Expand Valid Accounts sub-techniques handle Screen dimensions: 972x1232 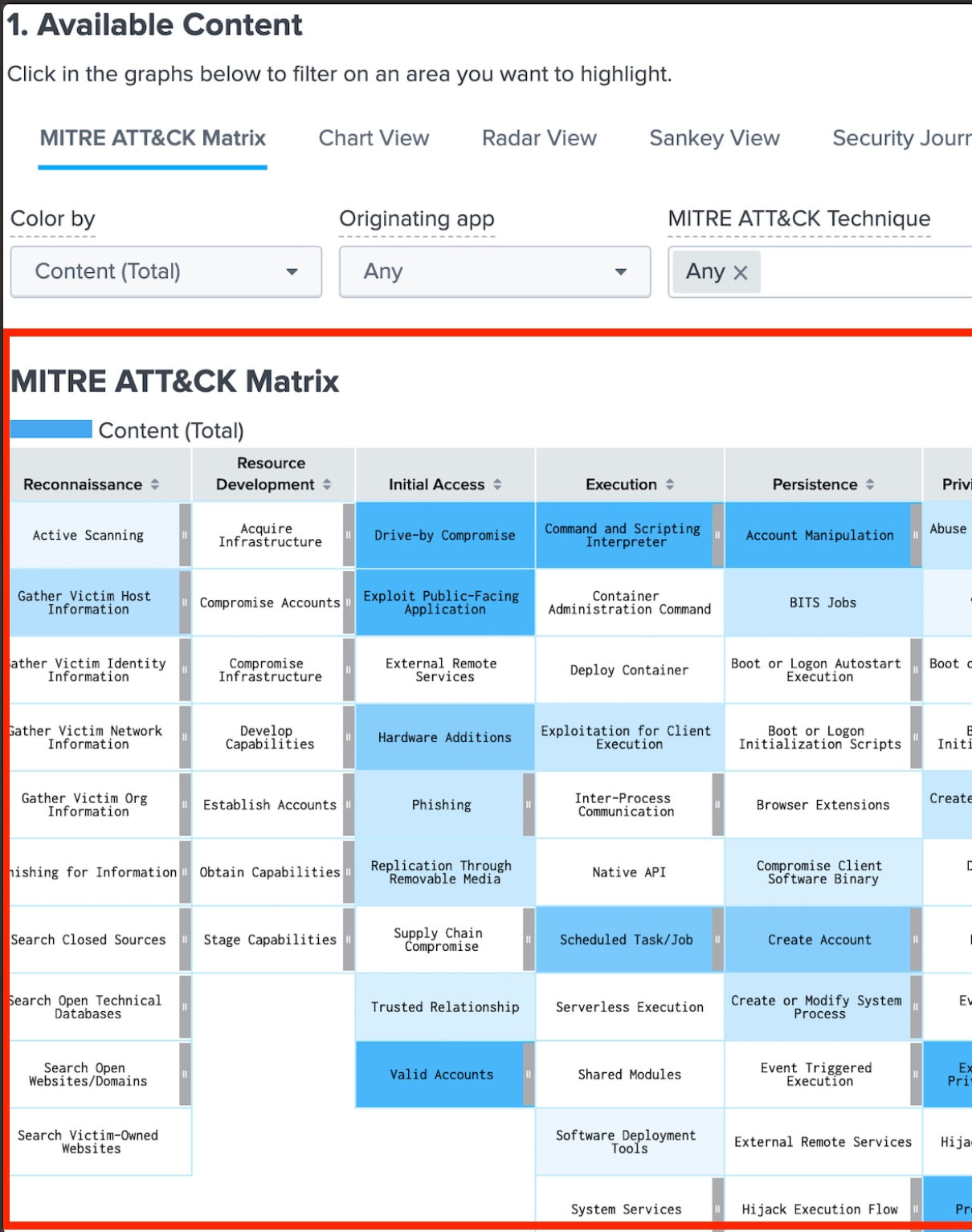[x=529, y=1075]
